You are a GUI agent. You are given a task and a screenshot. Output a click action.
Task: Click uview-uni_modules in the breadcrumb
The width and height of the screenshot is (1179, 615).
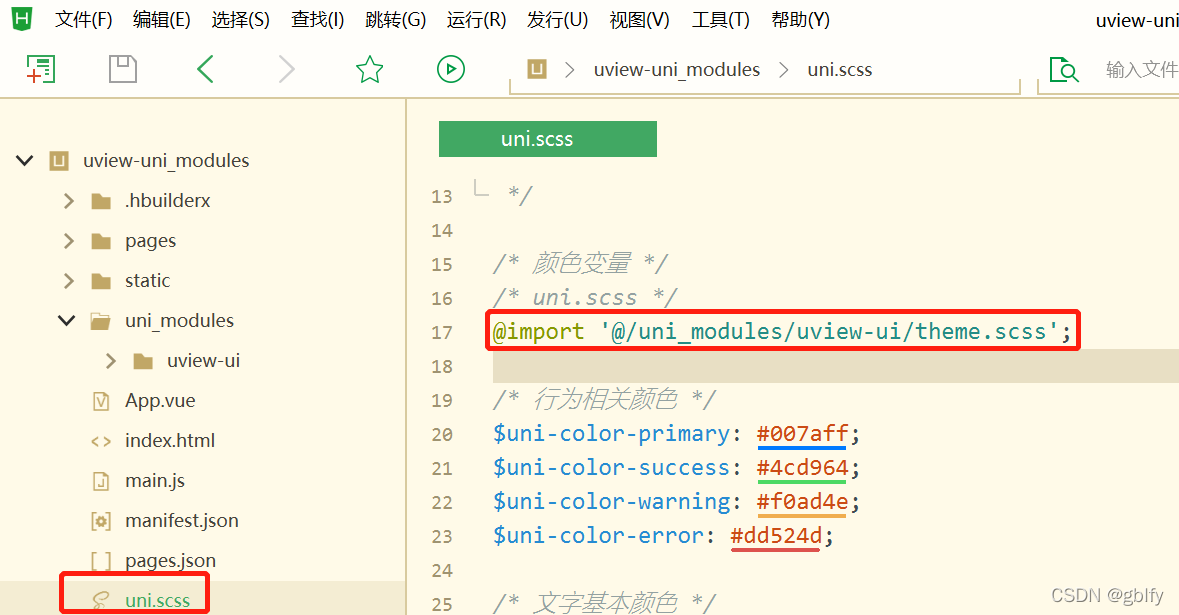tap(677, 69)
